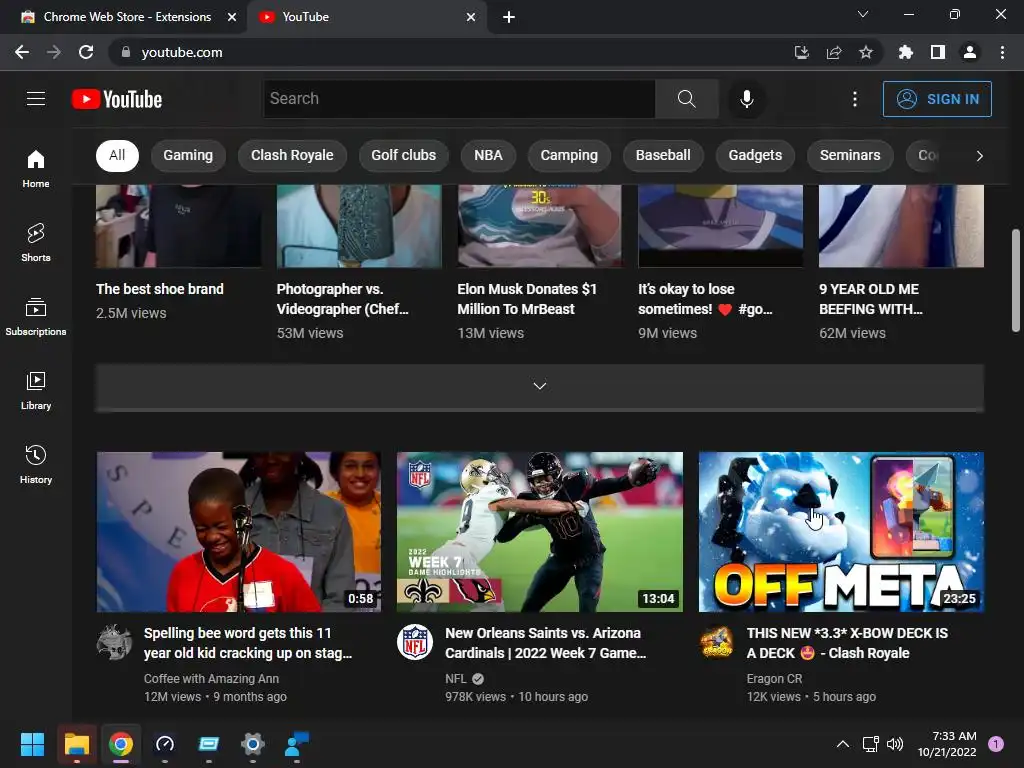Screen dimensions: 1024x768
Task: Filter by Seminars chip
Action: [850, 155]
